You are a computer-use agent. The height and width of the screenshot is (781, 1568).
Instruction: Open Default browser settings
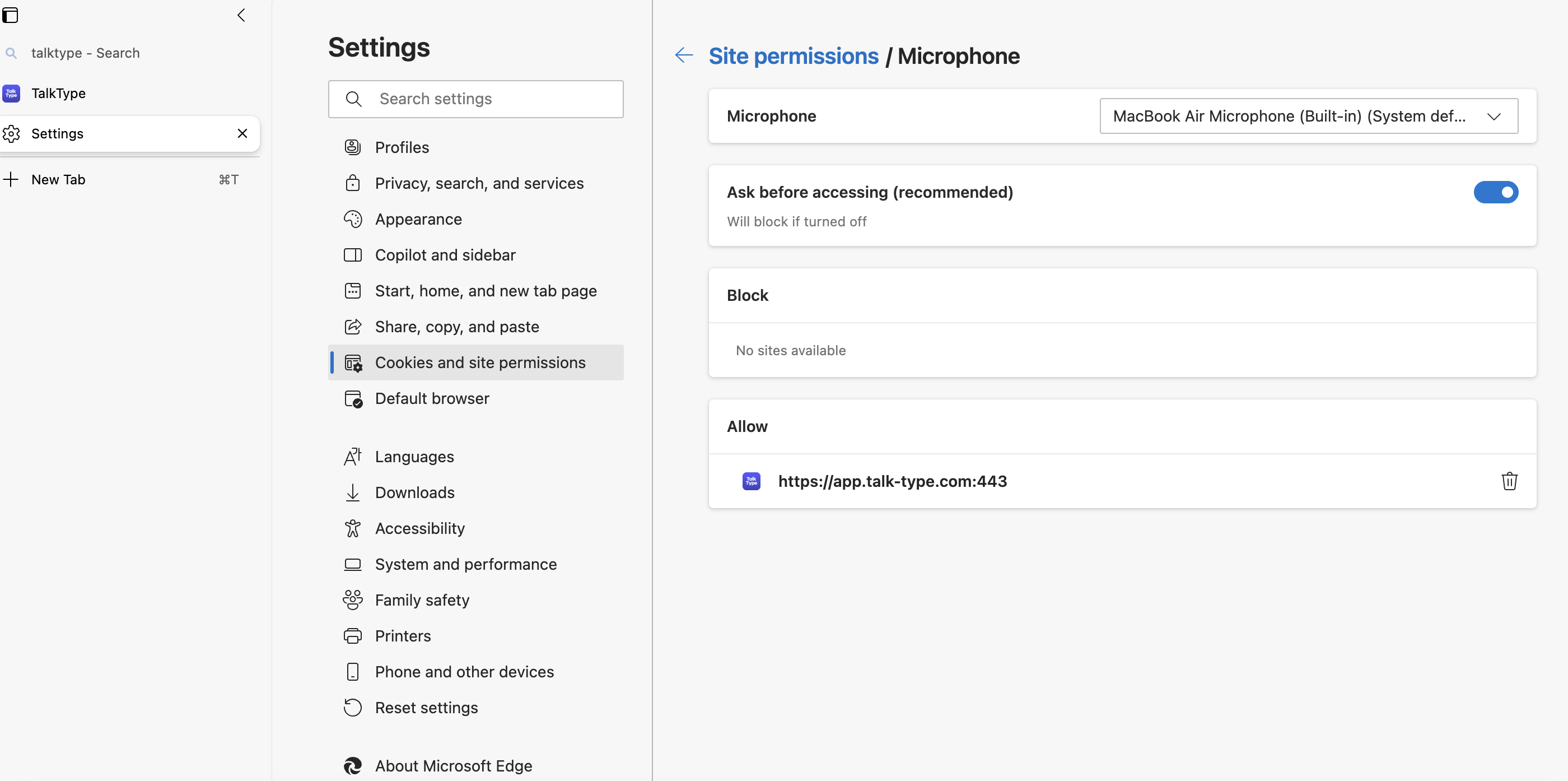[x=476, y=398]
